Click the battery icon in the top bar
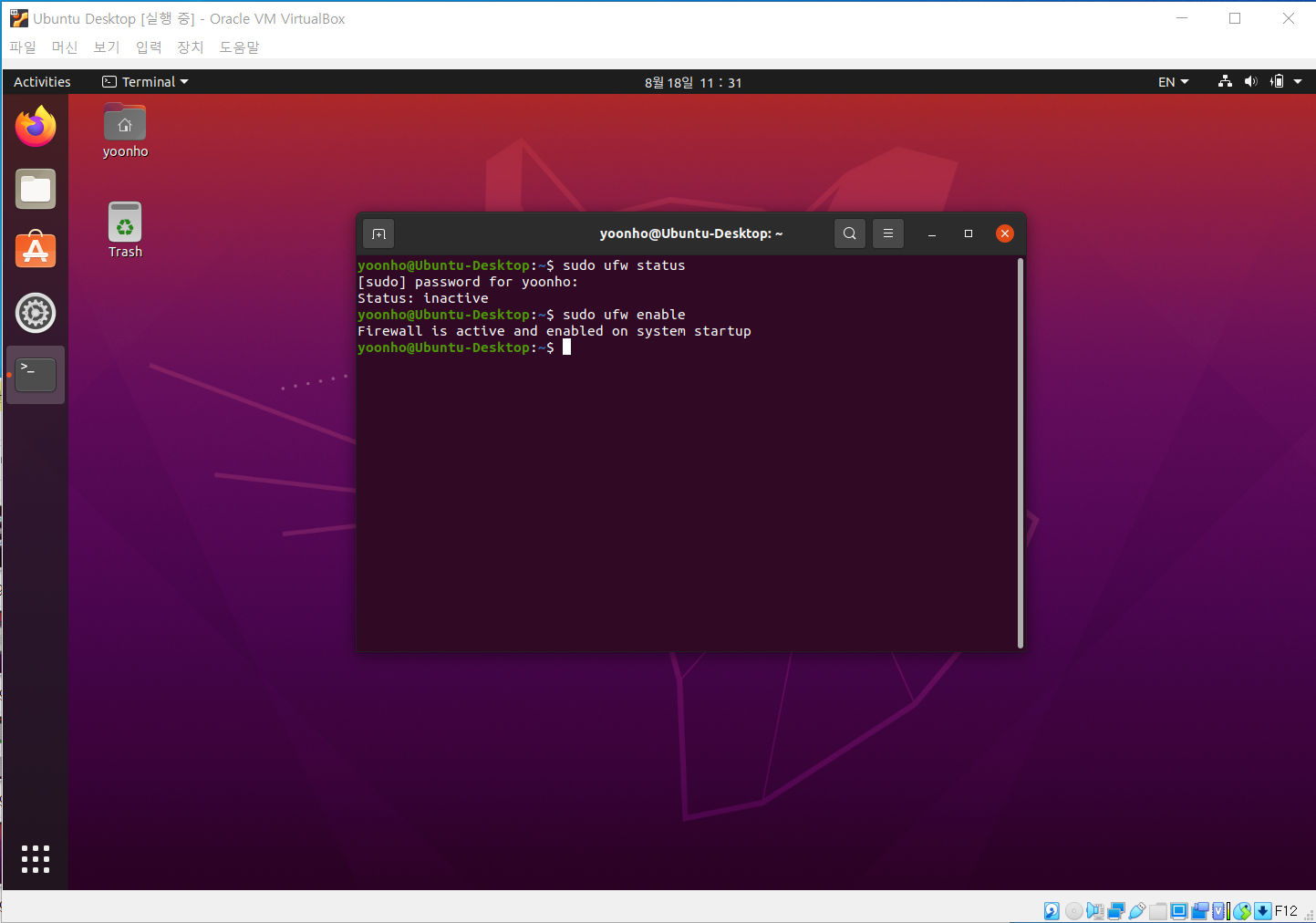 click(1277, 81)
